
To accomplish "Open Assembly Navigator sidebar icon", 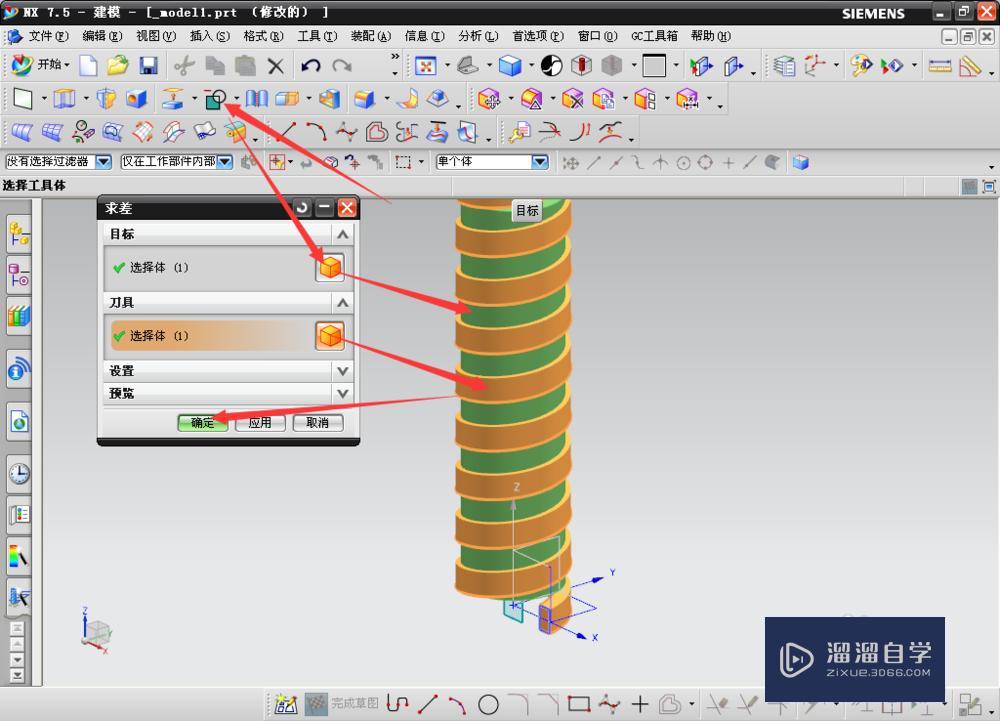I will pos(19,235).
